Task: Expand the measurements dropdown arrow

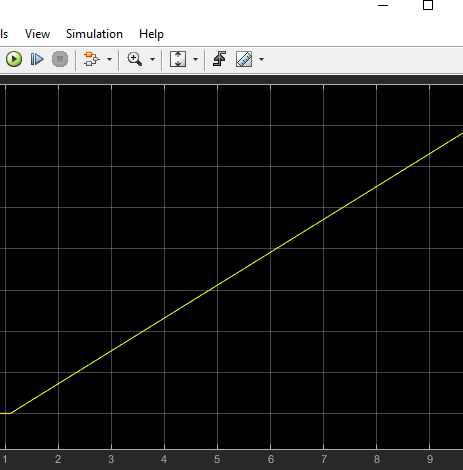Action: coord(261,59)
